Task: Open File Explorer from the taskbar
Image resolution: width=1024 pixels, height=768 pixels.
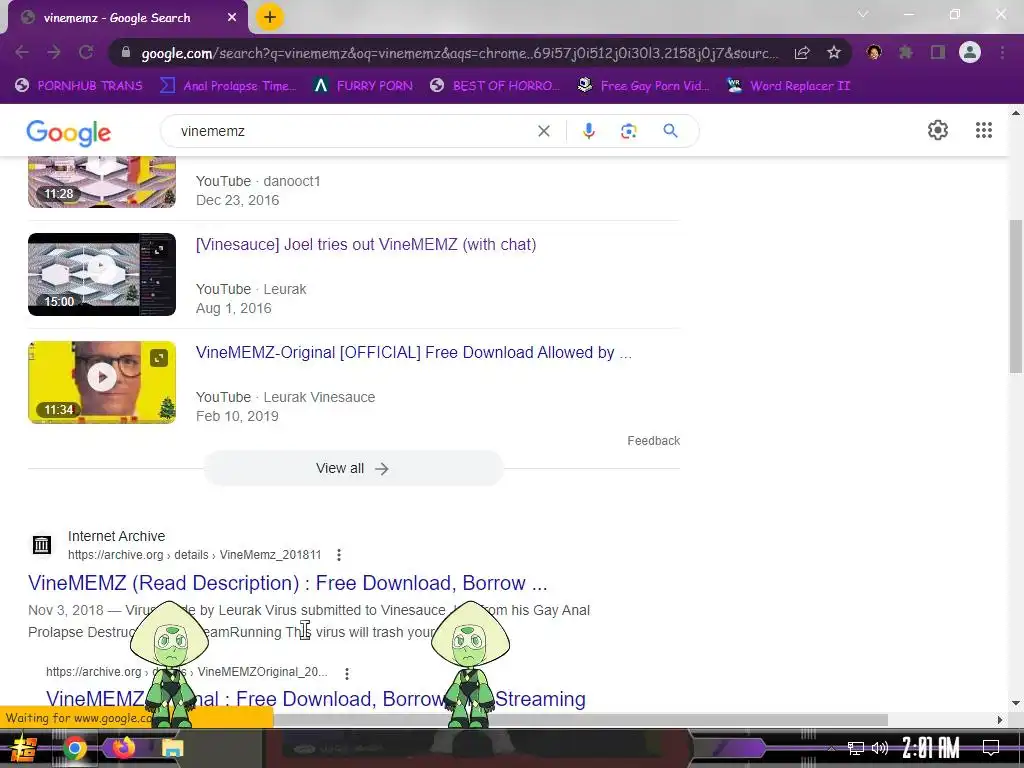Action: (x=173, y=748)
